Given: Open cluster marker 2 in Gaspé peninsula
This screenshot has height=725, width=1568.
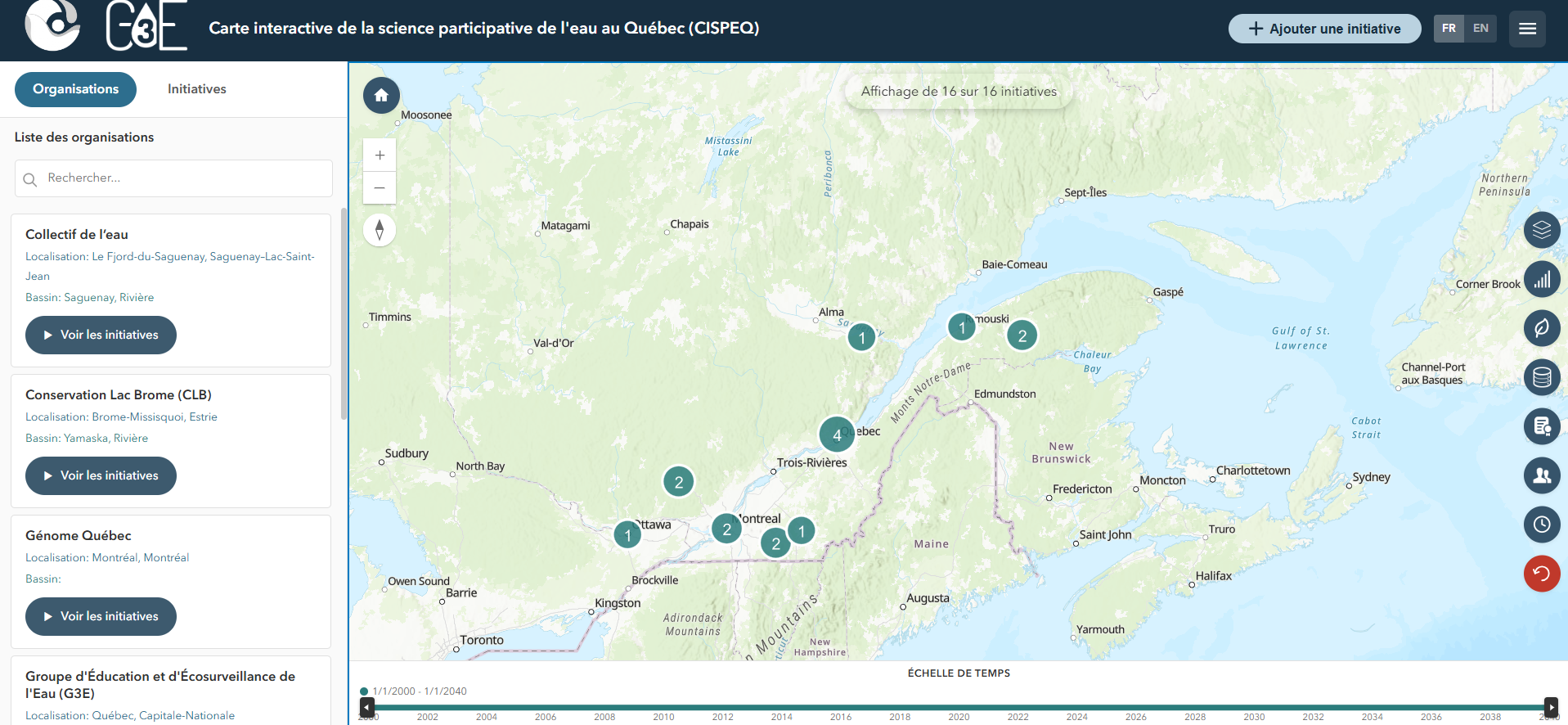Looking at the screenshot, I should click(1022, 335).
